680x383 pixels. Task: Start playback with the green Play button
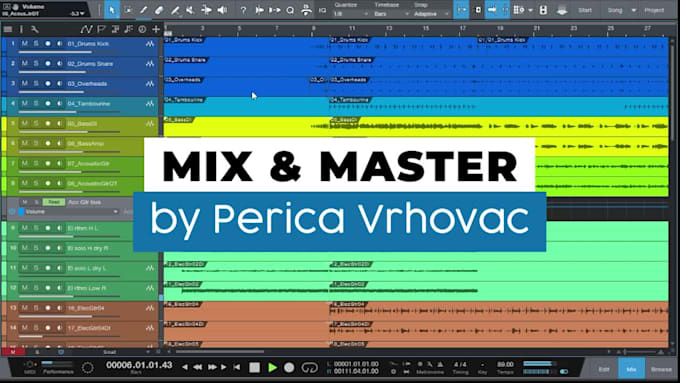click(272, 368)
